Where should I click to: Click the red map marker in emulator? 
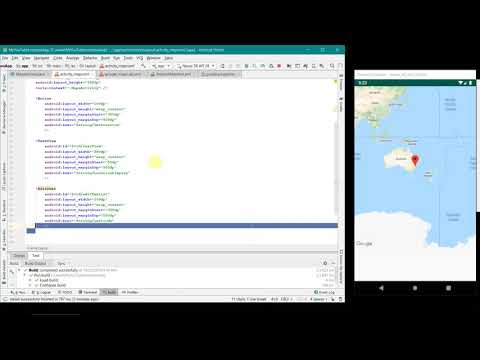[415, 160]
